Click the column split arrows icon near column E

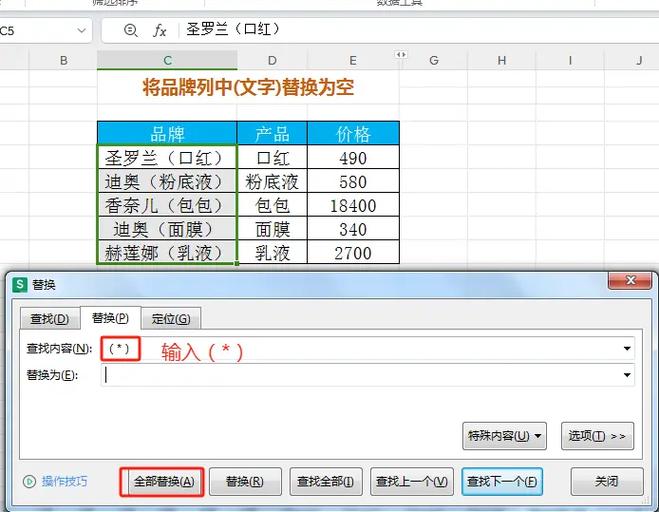(401, 55)
